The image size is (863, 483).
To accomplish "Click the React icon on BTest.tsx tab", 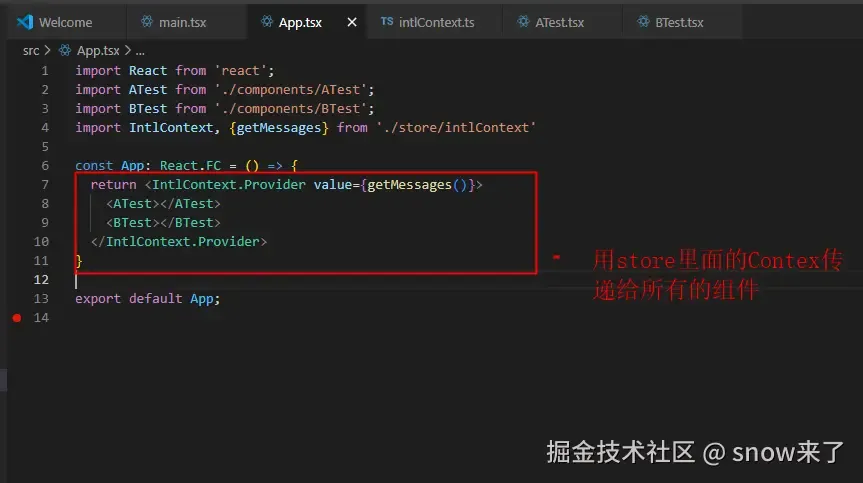I will click(643, 21).
